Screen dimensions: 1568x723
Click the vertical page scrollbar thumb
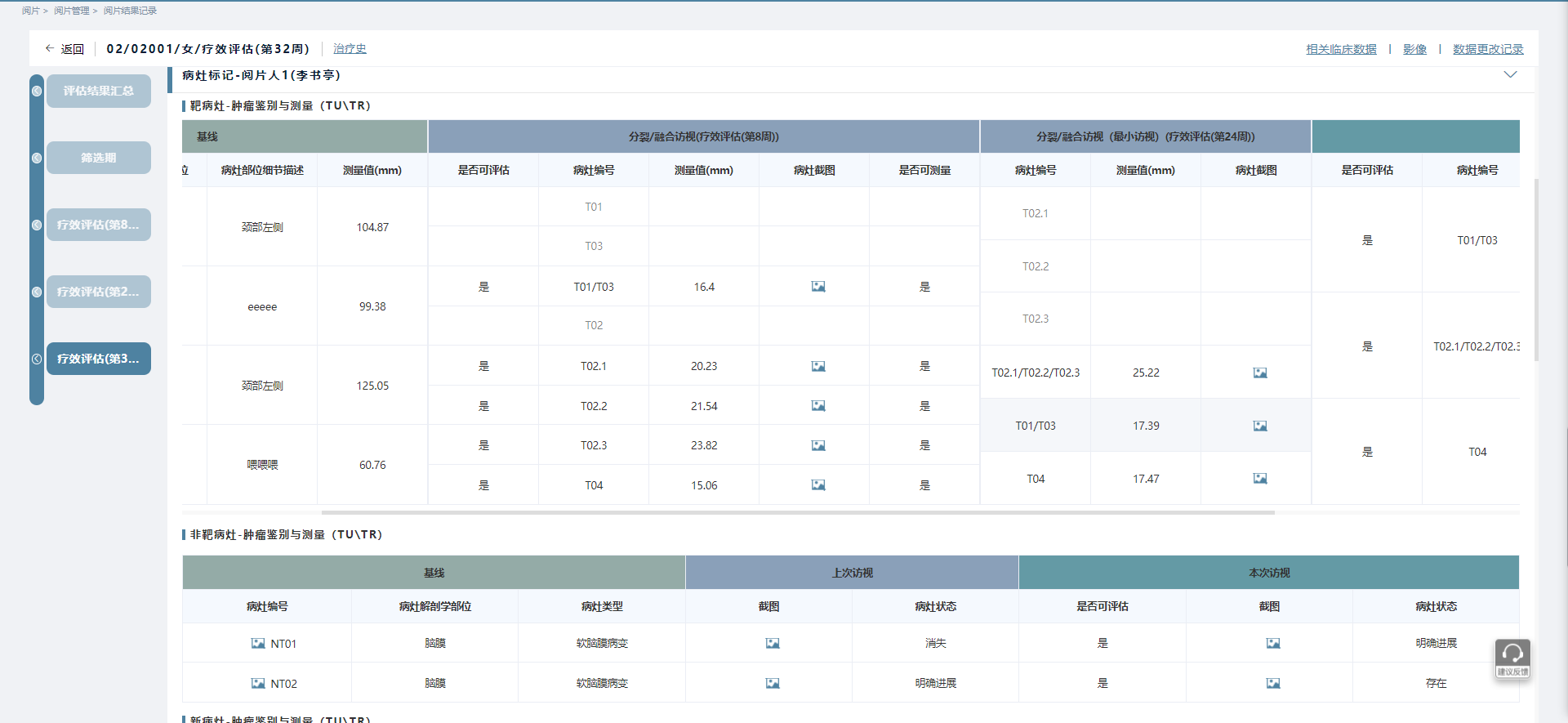click(1537, 270)
